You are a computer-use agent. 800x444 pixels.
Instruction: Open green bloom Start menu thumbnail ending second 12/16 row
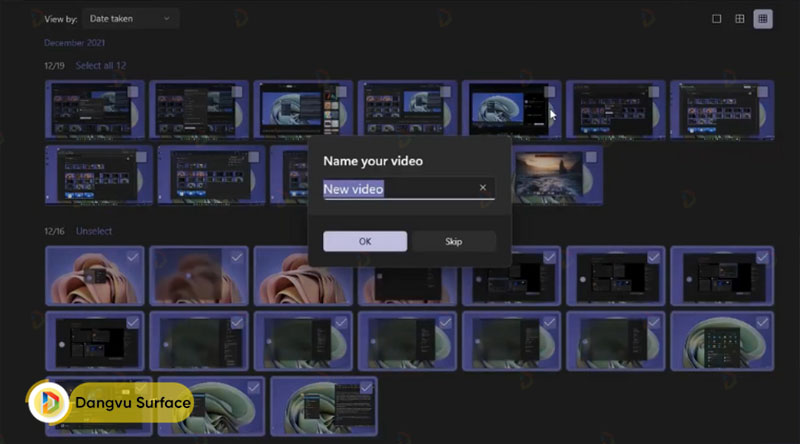point(722,341)
